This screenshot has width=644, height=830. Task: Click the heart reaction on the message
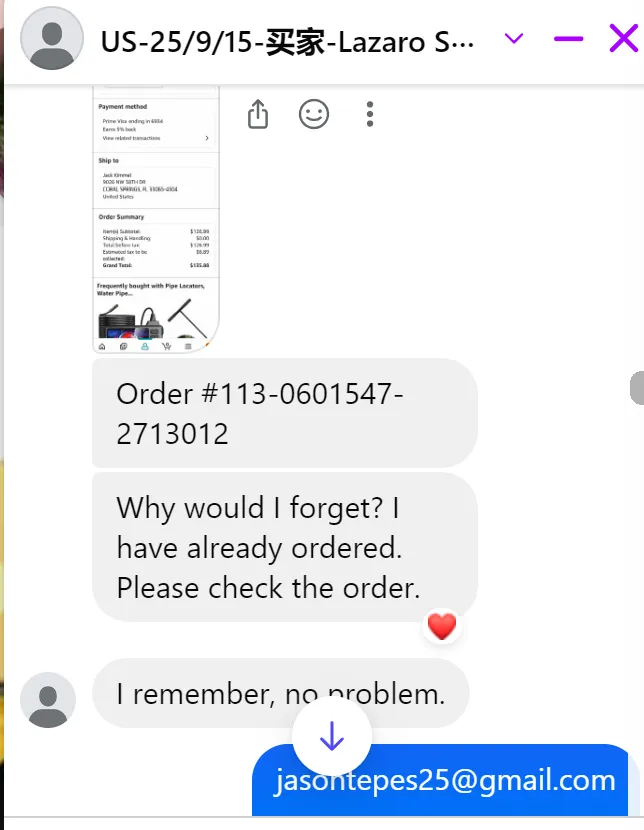click(x=442, y=627)
